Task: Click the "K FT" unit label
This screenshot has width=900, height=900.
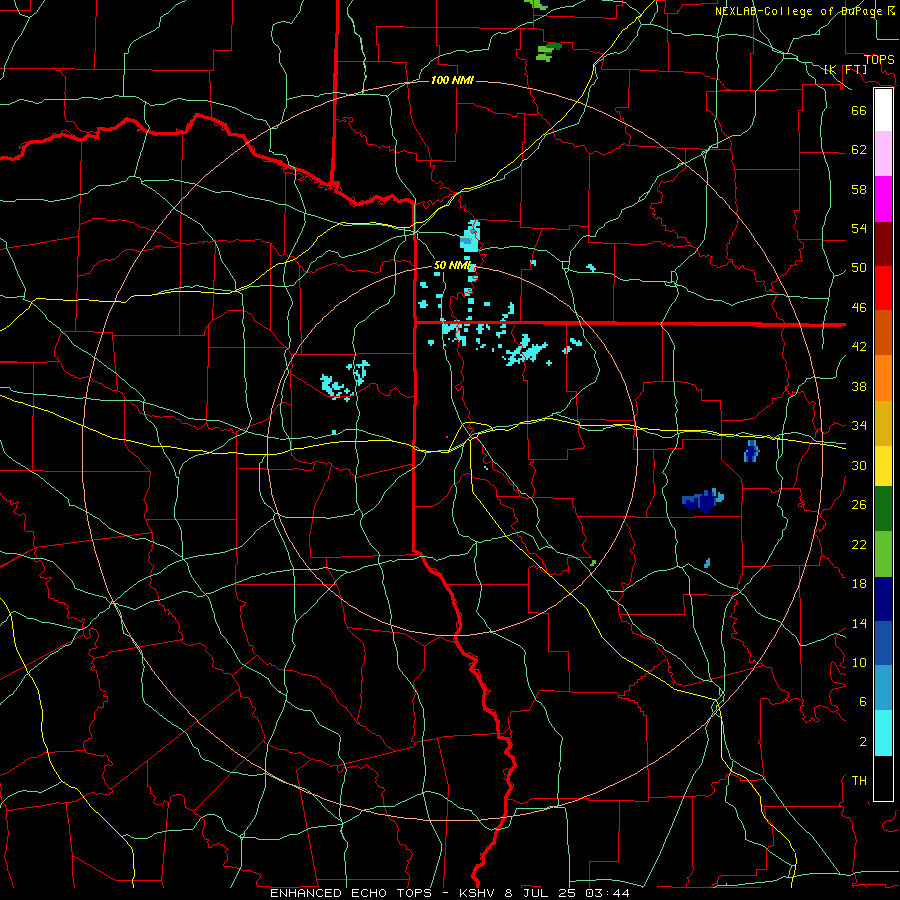Action: 845,70
